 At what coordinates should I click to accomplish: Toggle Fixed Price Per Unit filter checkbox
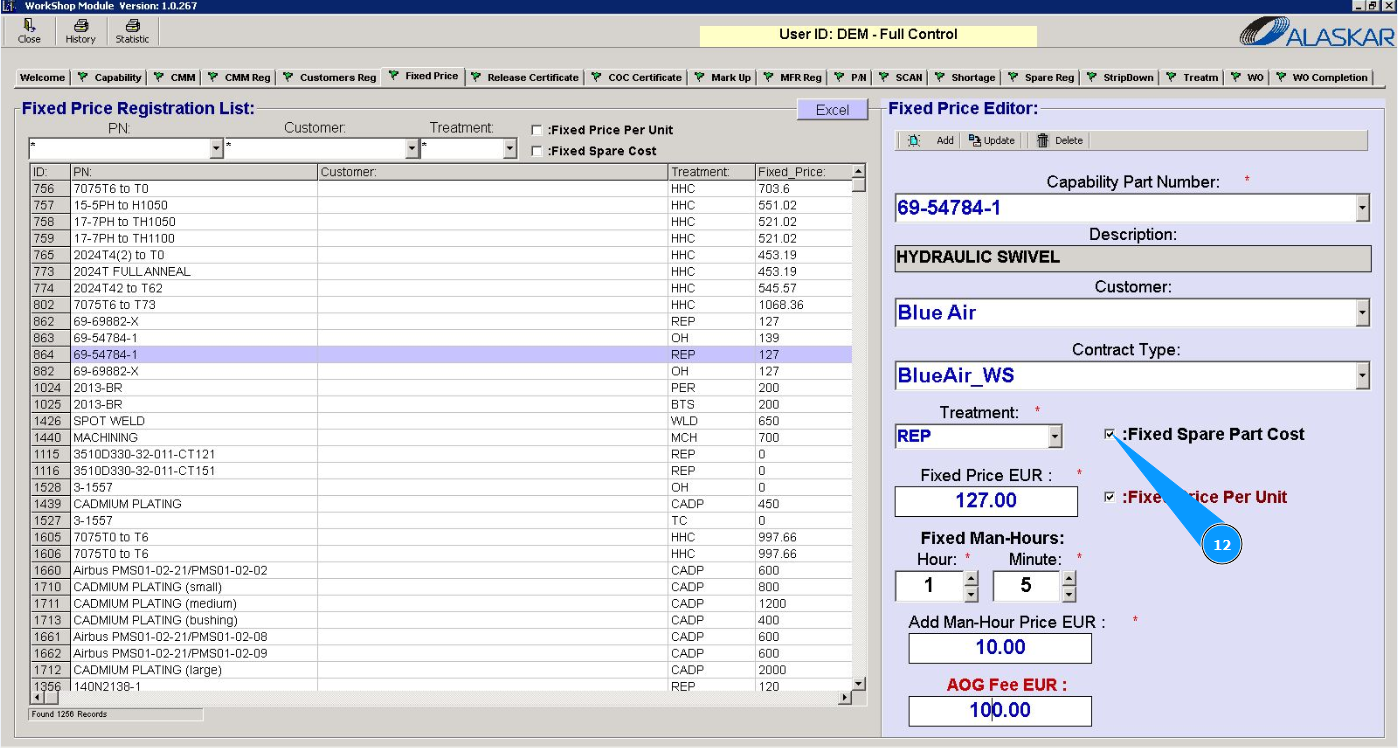coord(537,130)
